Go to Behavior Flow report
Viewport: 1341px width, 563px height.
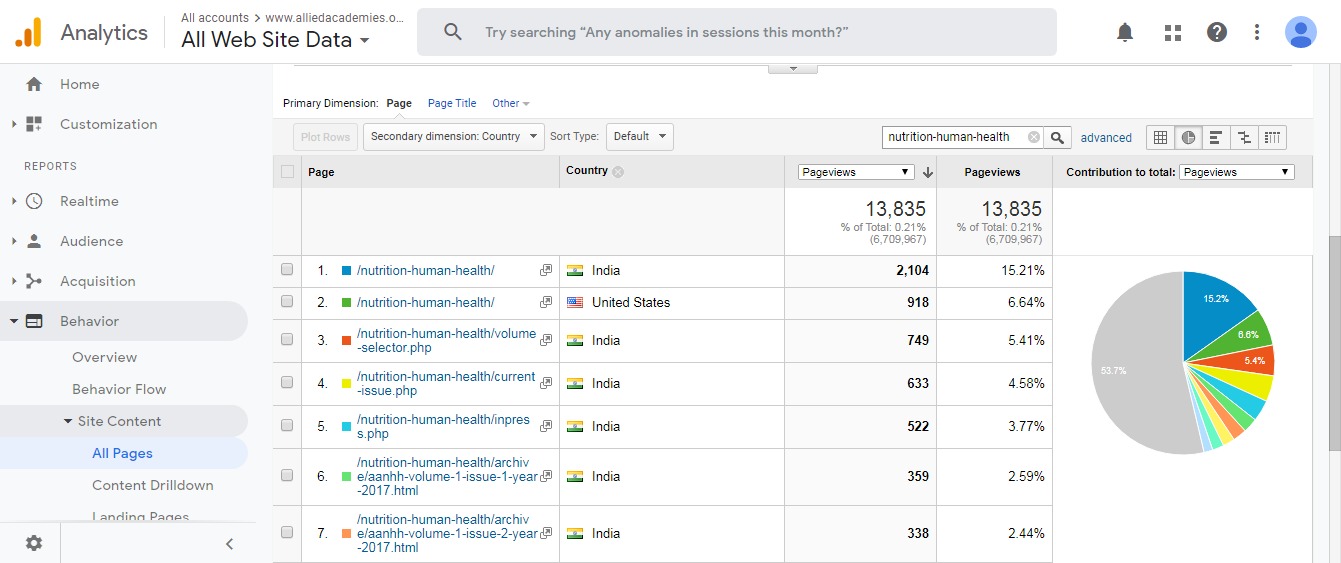click(x=119, y=389)
